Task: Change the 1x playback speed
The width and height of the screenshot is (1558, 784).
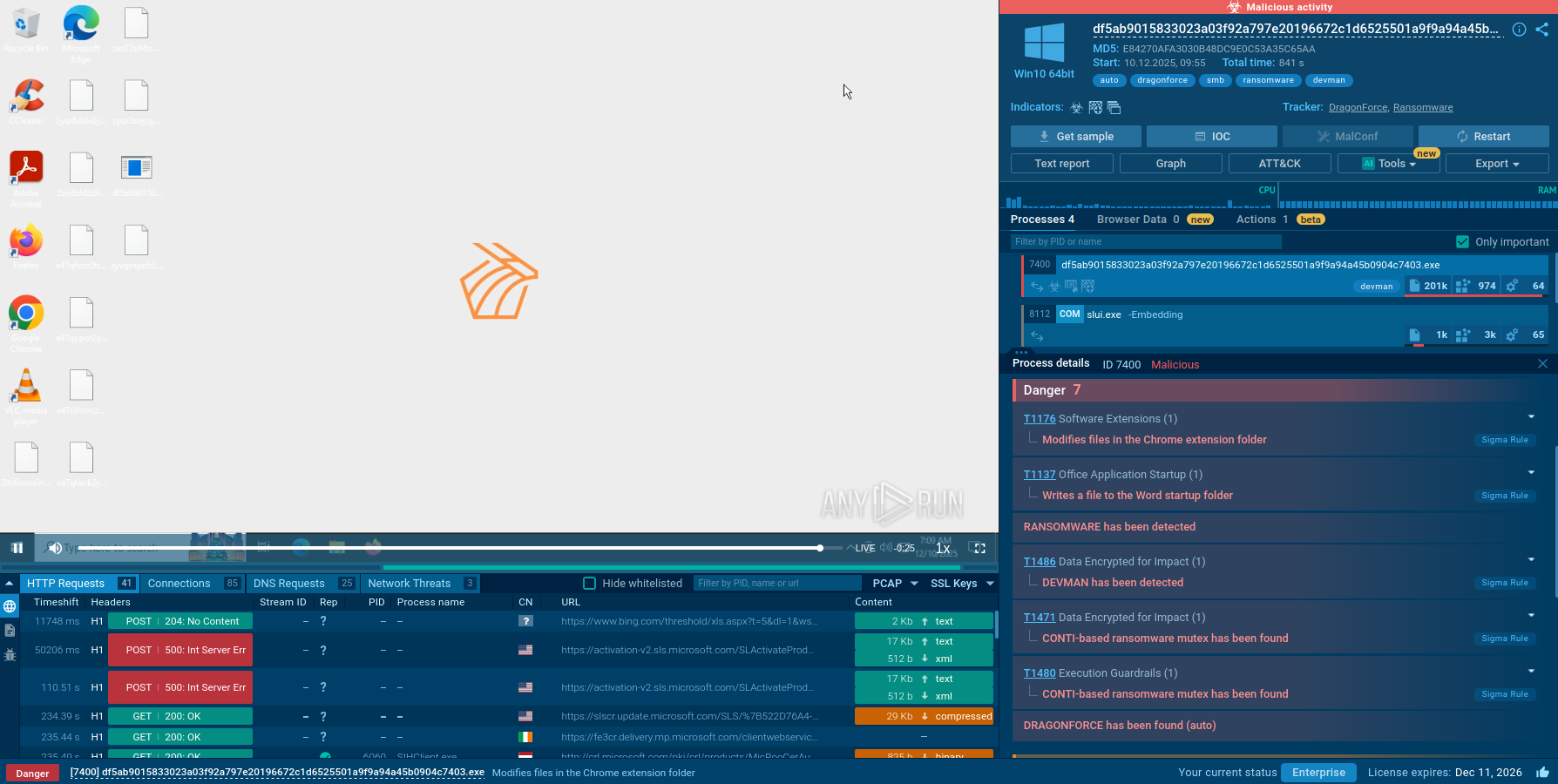Action: 943,548
